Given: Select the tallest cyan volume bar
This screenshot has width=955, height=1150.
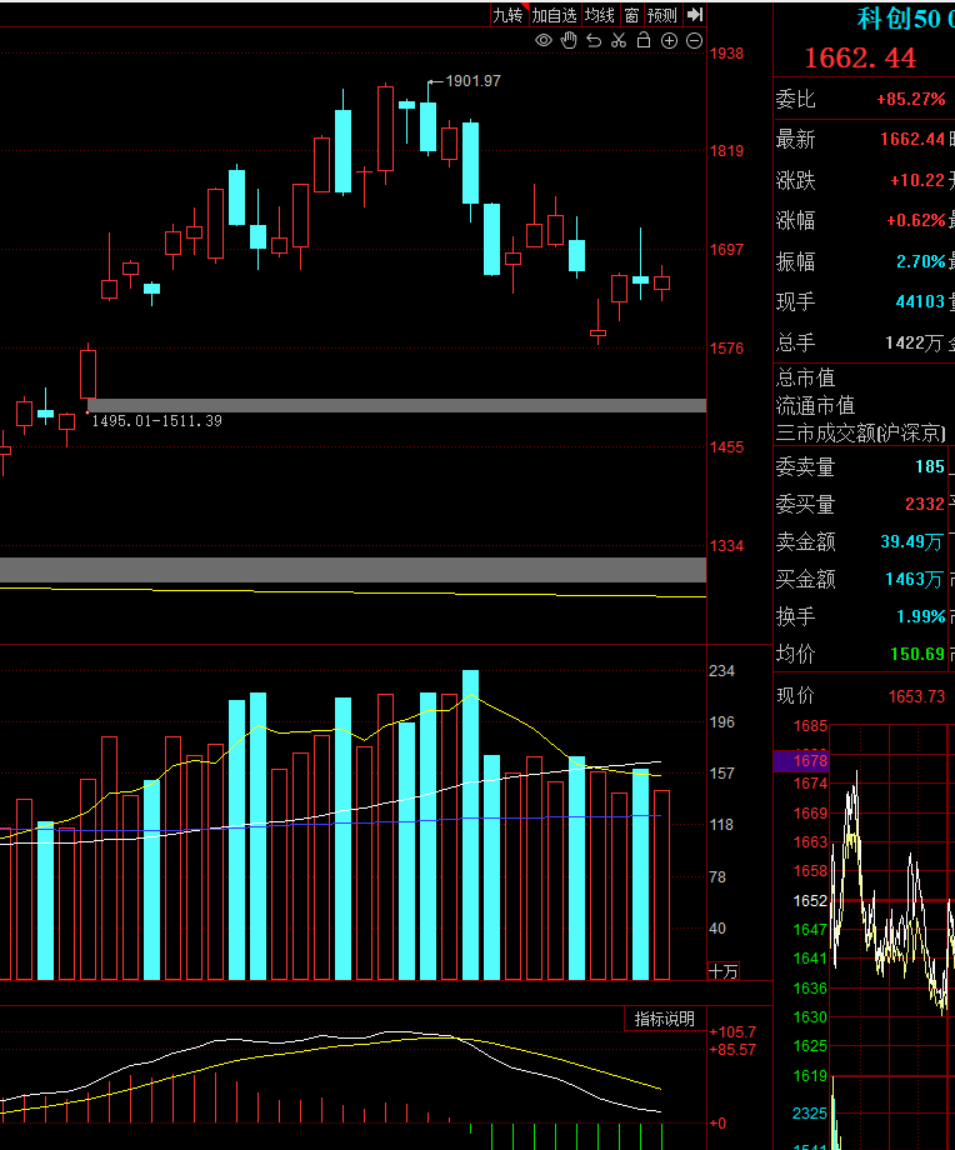Looking at the screenshot, I should (x=471, y=824).
